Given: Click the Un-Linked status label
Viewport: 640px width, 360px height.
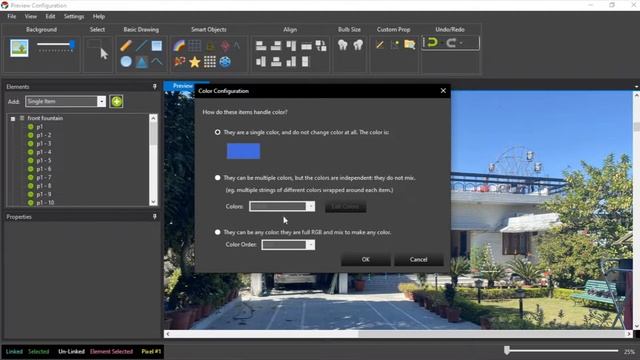Looking at the screenshot, I should pyautogui.click(x=71, y=351).
